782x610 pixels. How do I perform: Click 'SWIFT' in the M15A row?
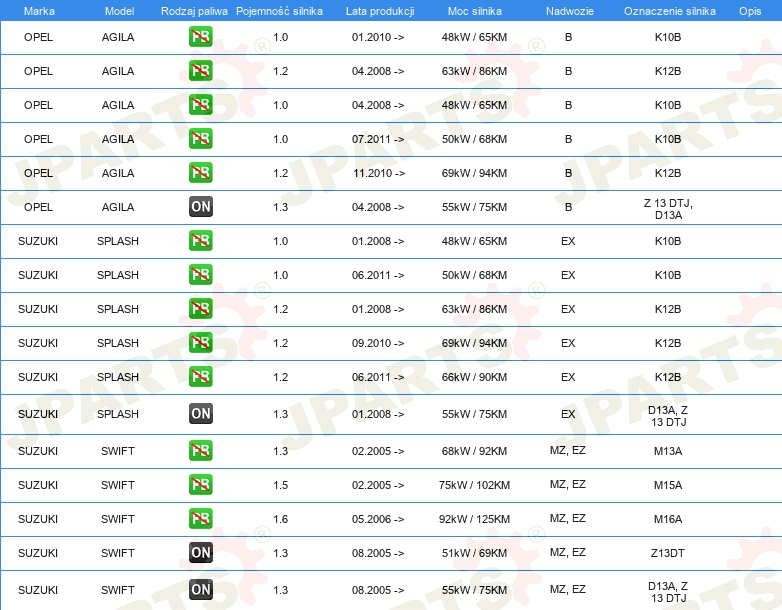[118, 485]
